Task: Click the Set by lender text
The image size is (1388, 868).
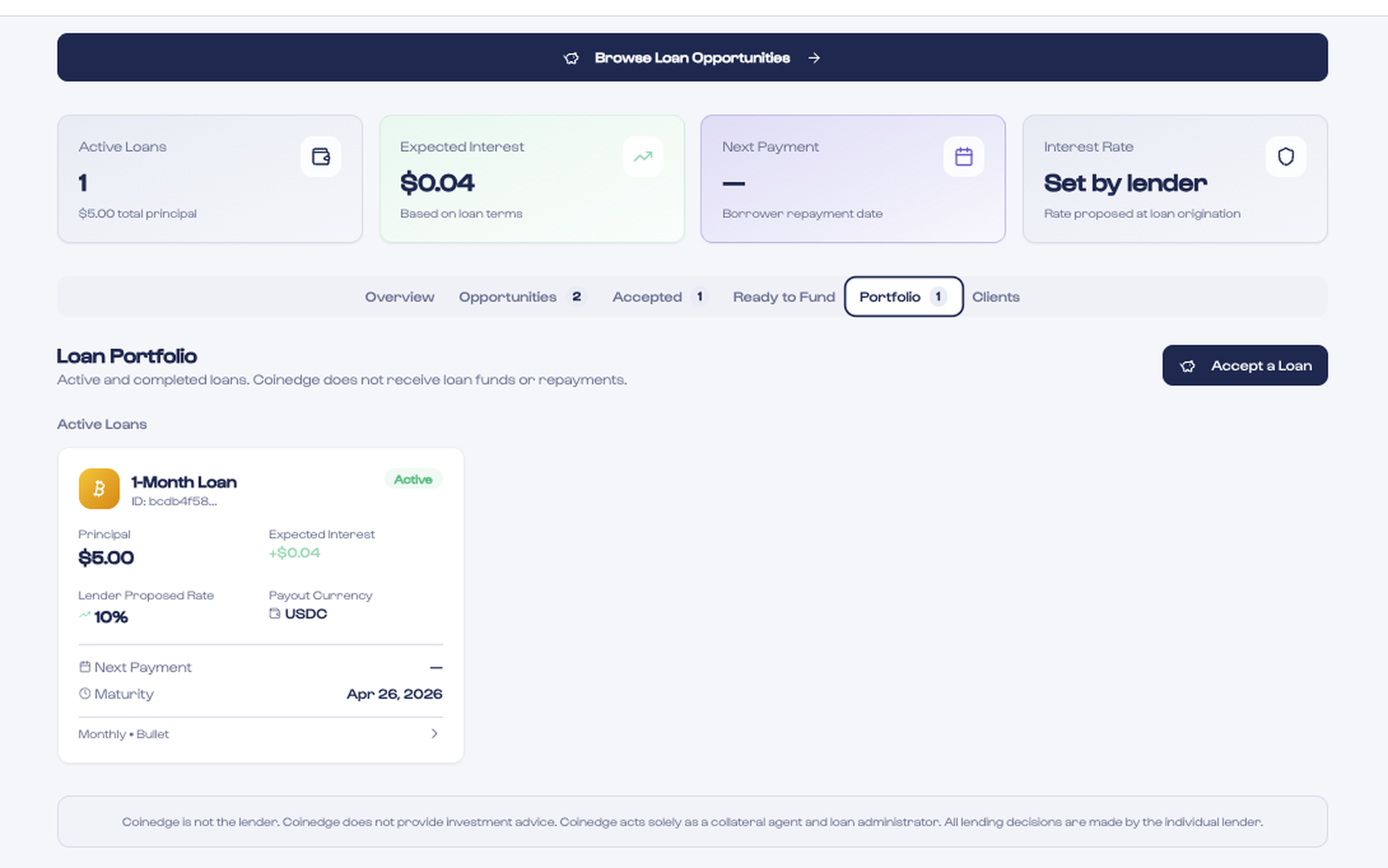Action: pyautogui.click(x=1125, y=183)
